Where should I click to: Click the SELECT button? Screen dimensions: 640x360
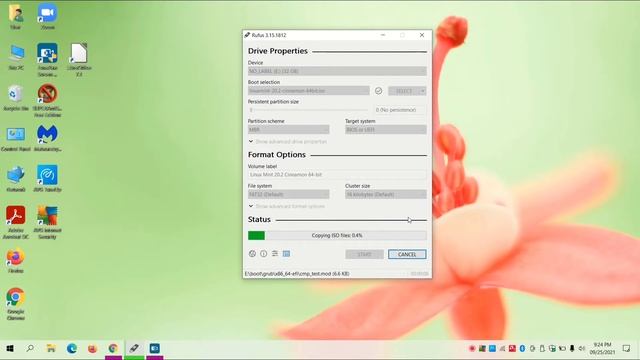(404, 91)
